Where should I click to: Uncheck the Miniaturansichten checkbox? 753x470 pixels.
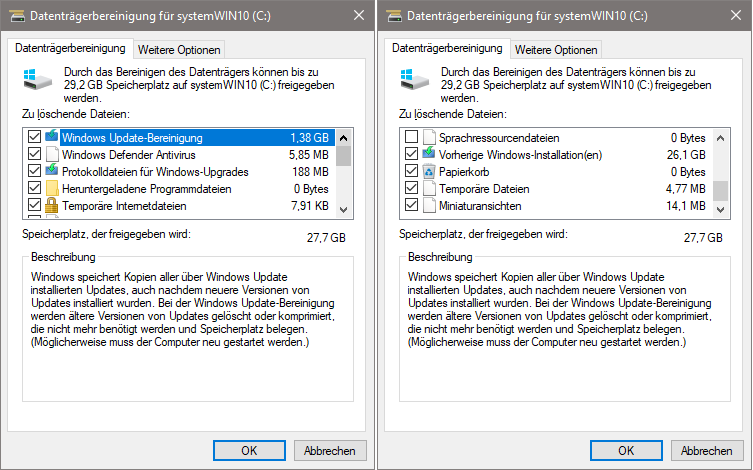[411, 205]
